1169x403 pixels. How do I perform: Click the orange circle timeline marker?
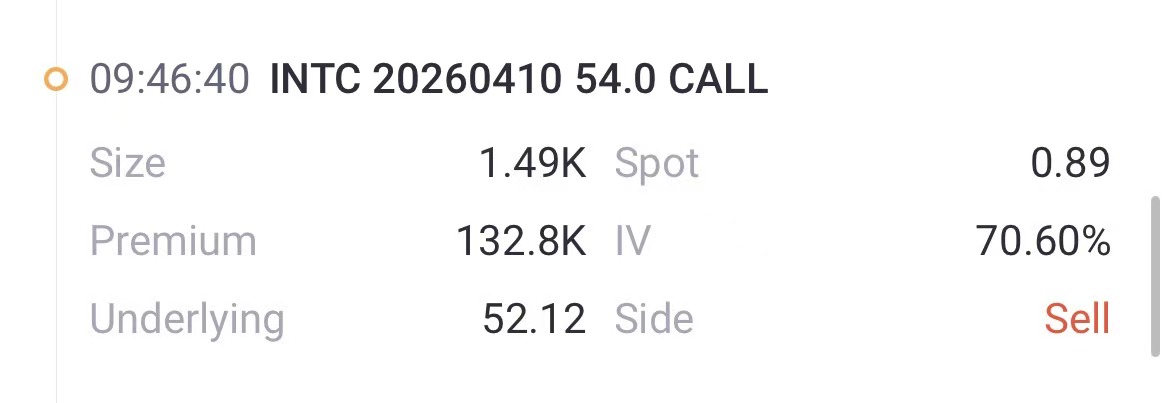click(x=56, y=80)
